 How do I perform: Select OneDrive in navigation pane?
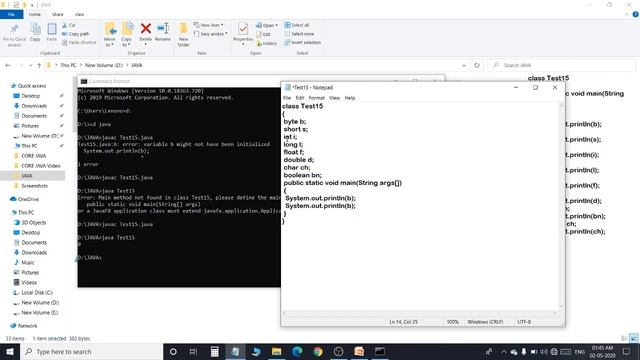(24, 199)
